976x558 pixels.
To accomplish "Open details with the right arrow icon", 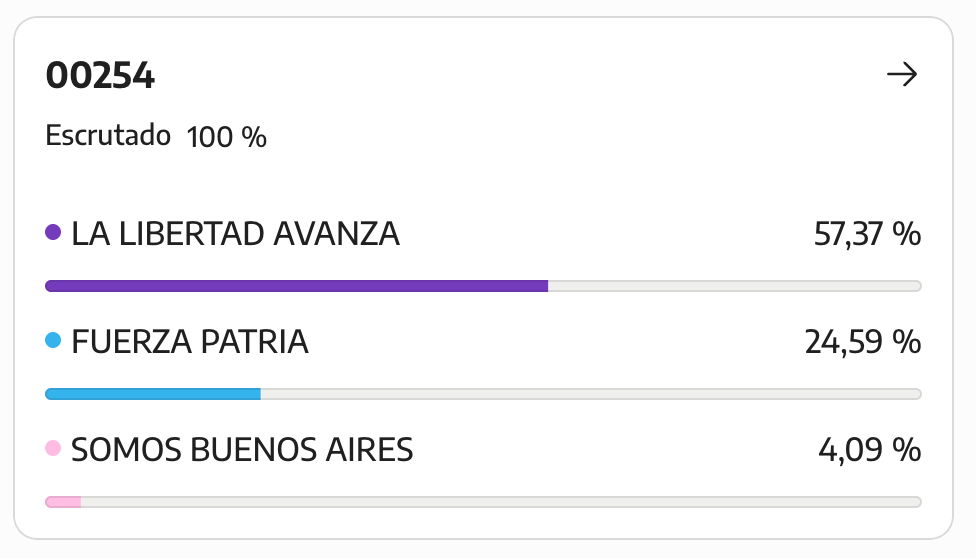I will pos(902,75).
